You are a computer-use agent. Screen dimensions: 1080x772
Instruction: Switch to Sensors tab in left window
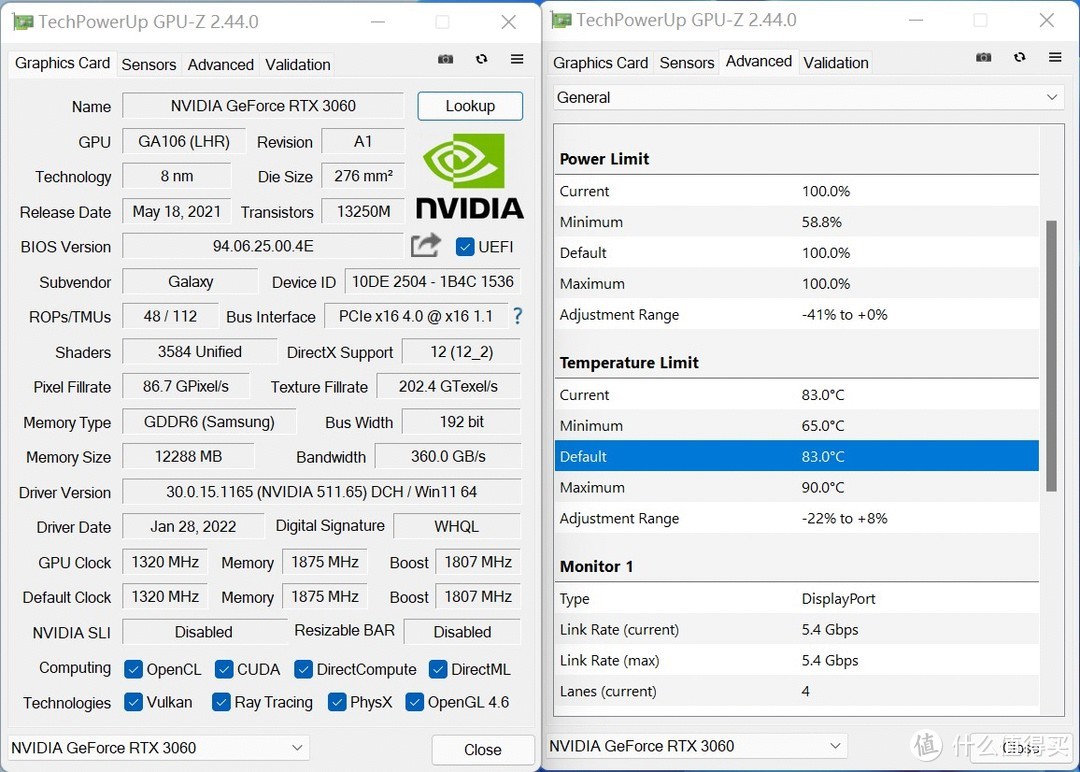point(149,65)
